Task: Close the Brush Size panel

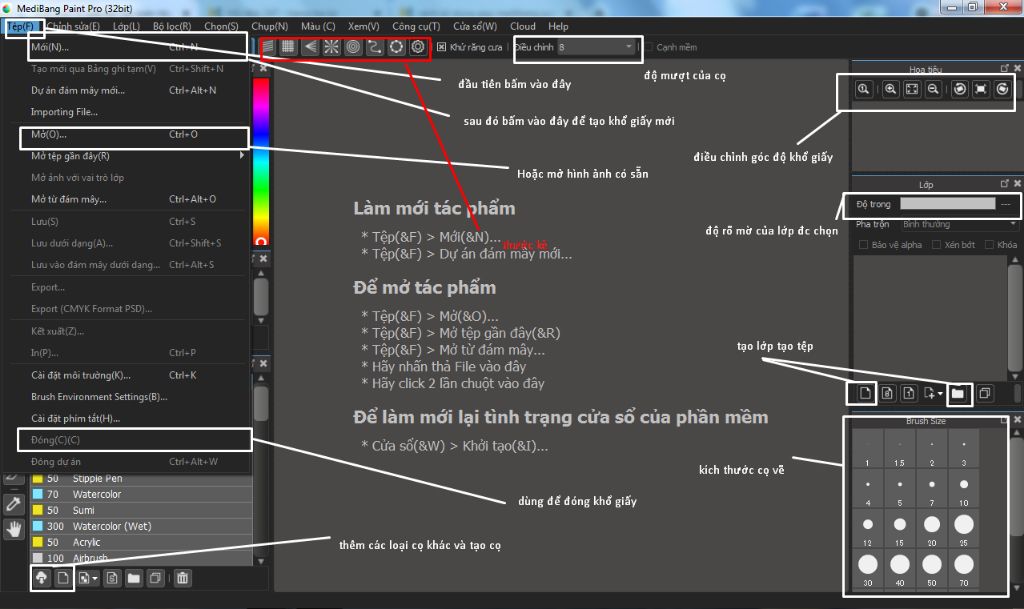Action: click(1017, 420)
